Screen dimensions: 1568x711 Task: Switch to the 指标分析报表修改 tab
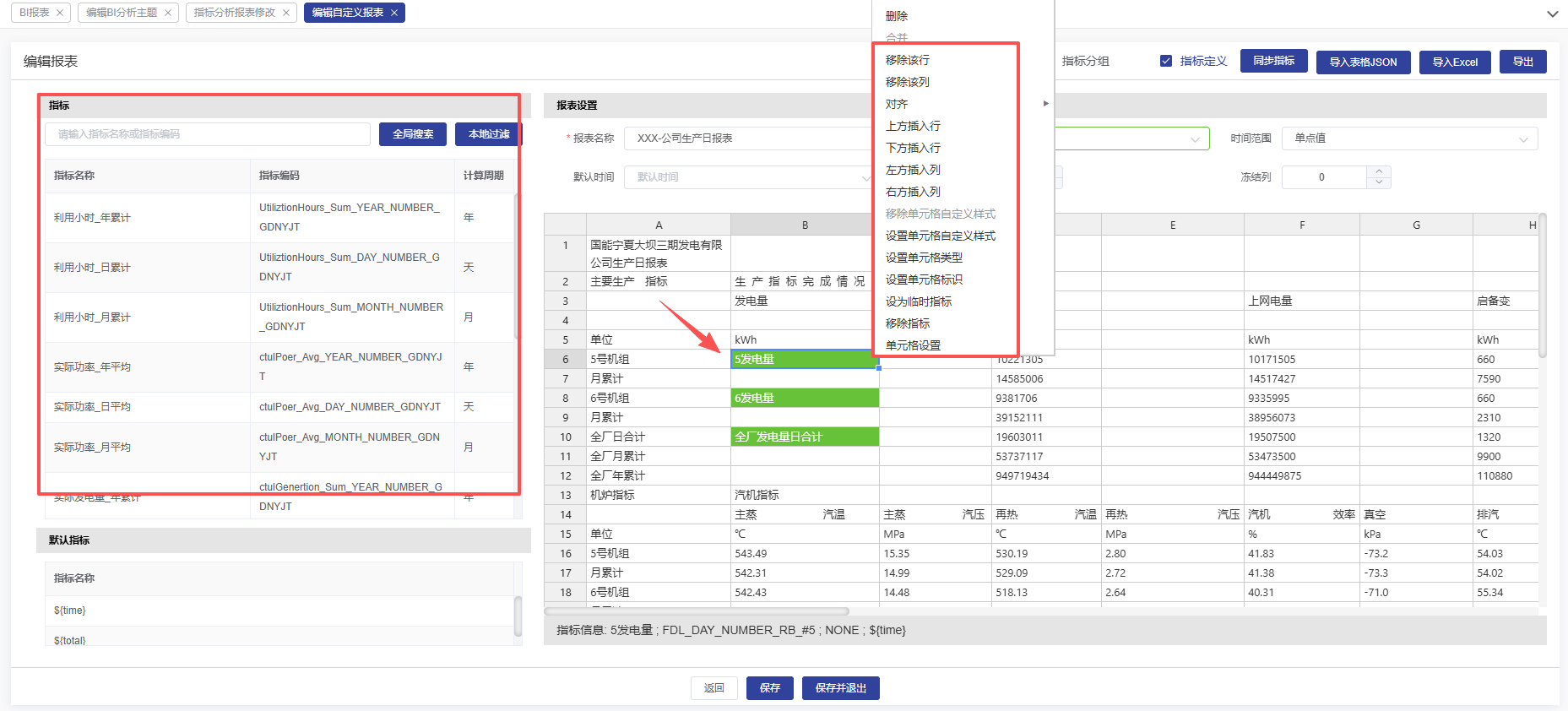(234, 13)
